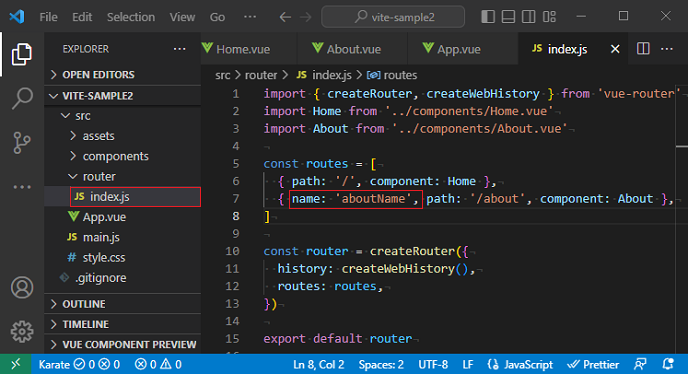Viewport: 688px width, 374px height.
Task: Click the VS Code logo icon
Action: coord(17,17)
